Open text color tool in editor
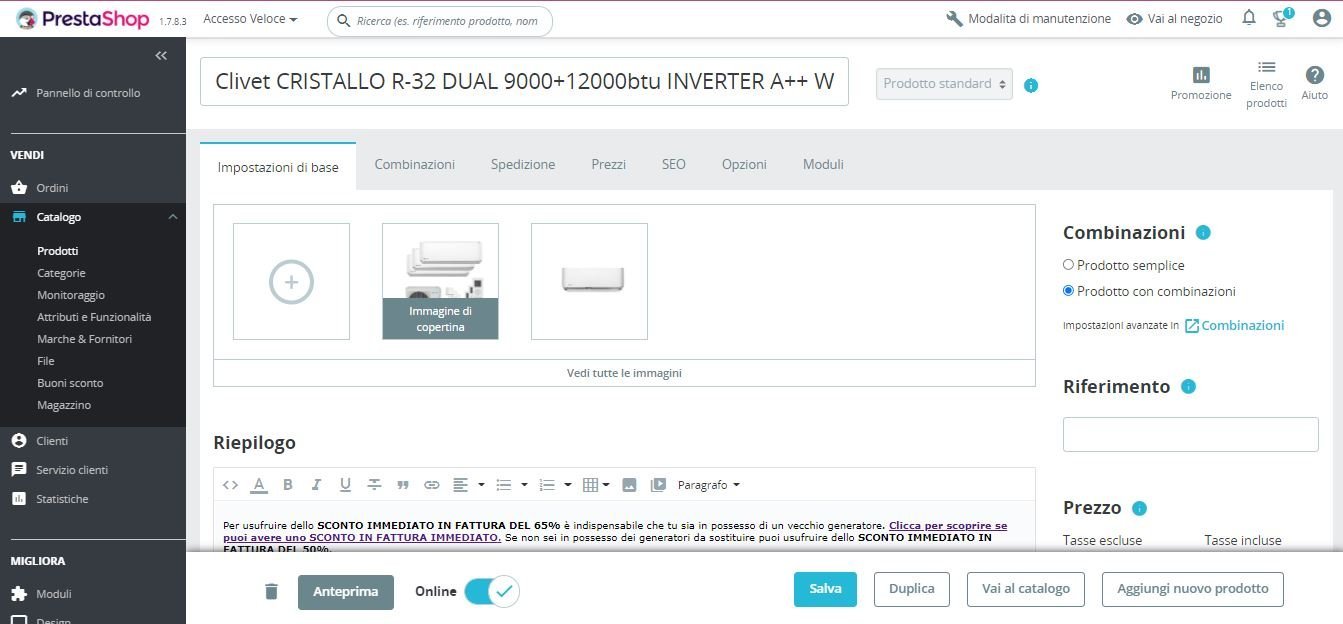1343x624 pixels. (259, 485)
